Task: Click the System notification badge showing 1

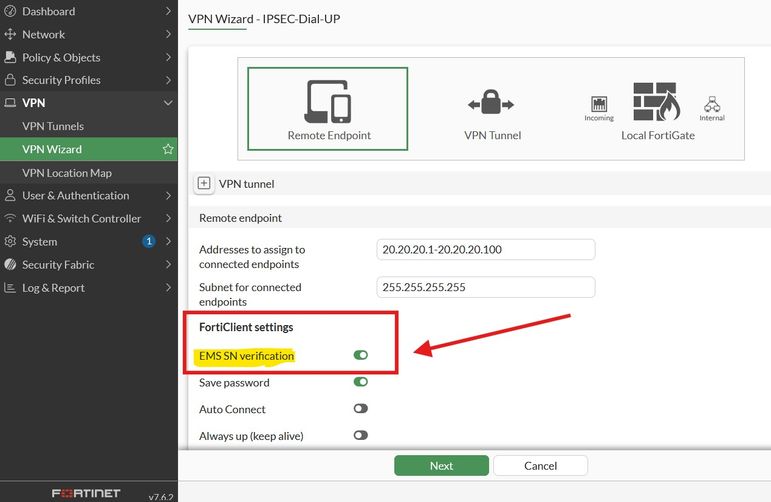Action: [x=149, y=241]
